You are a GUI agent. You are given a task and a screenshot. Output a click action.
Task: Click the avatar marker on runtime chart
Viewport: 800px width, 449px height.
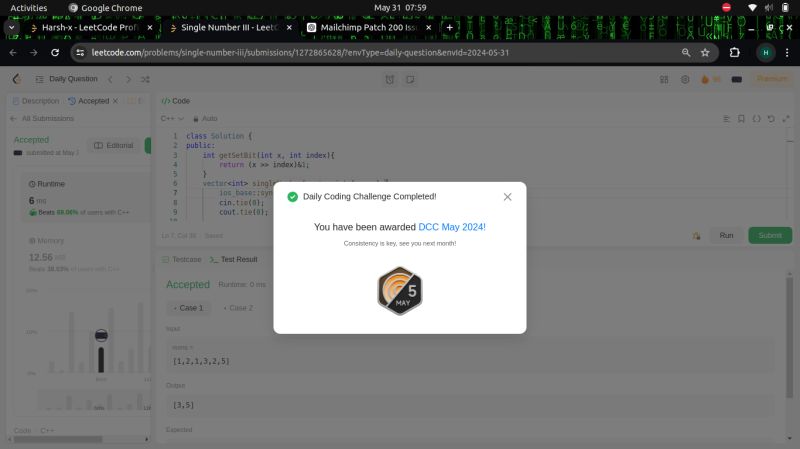pyautogui.click(x=101, y=335)
